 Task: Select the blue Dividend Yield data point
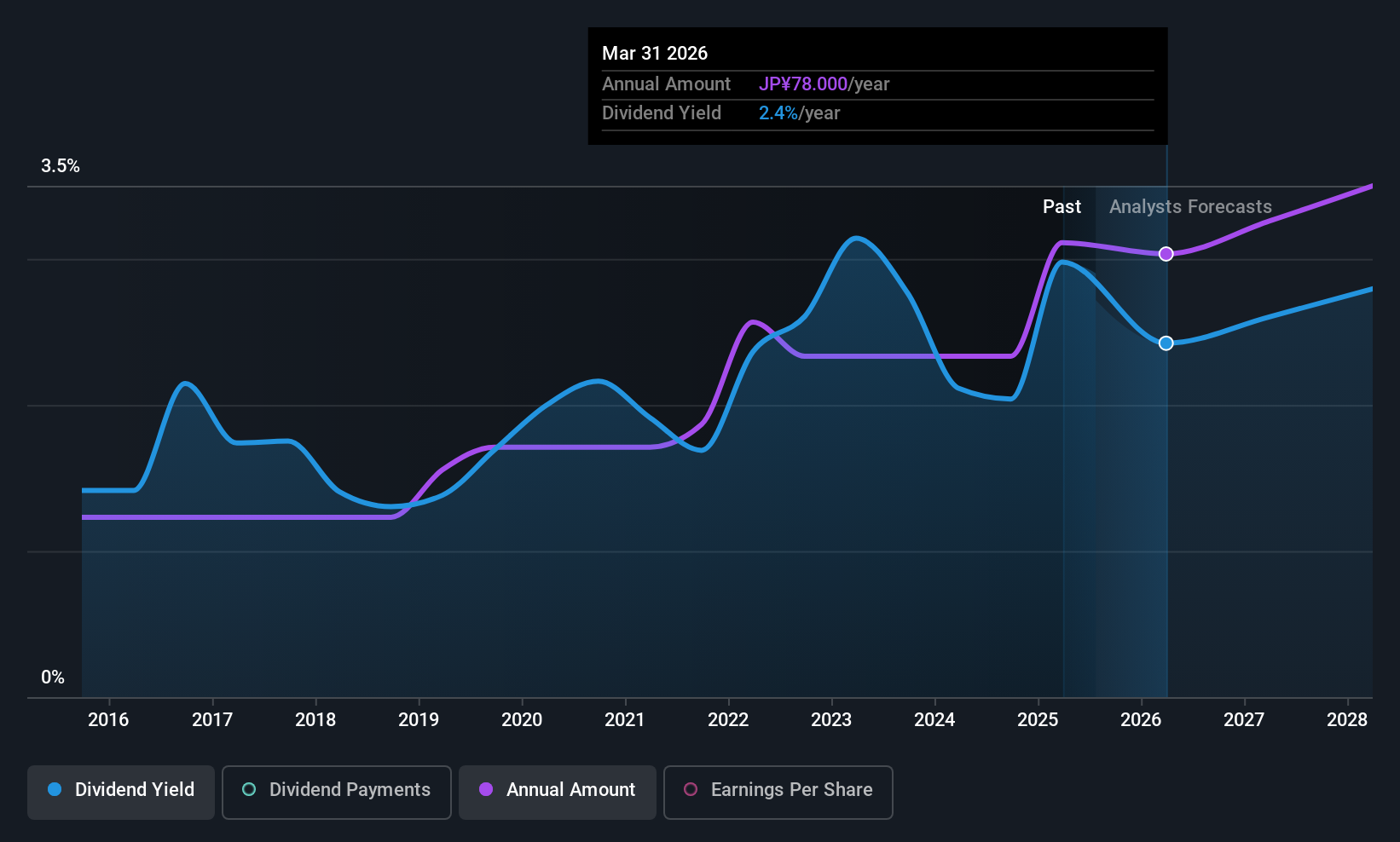(x=1166, y=343)
